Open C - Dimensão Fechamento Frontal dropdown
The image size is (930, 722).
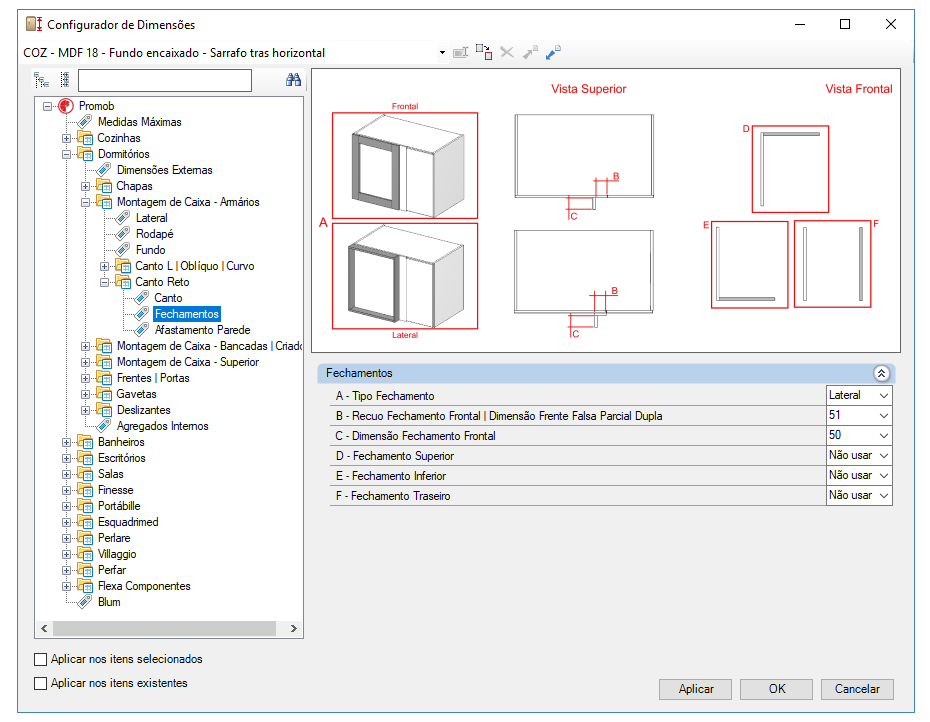[x=883, y=436]
